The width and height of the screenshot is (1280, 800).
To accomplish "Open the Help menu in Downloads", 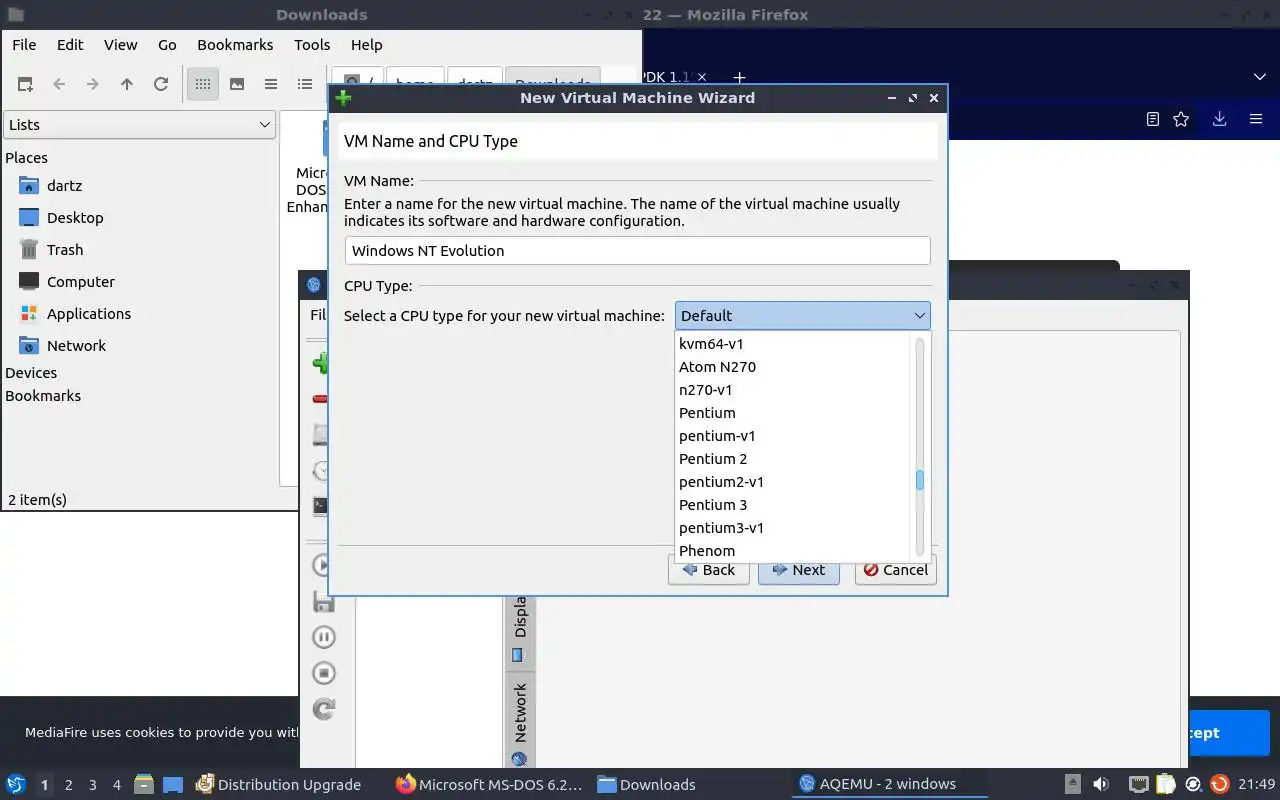I will pos(366,44).
